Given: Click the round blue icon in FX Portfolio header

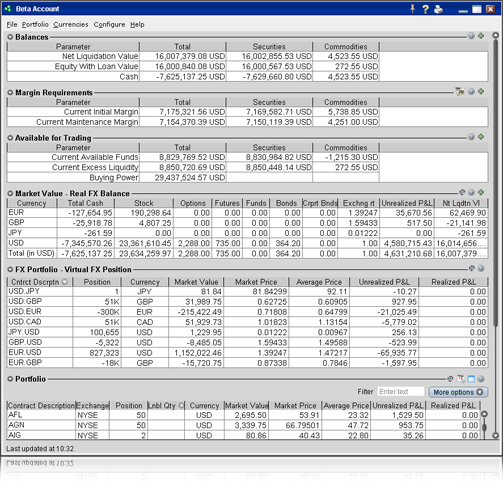Looking at the screenshot, I should tap(481, 268).
